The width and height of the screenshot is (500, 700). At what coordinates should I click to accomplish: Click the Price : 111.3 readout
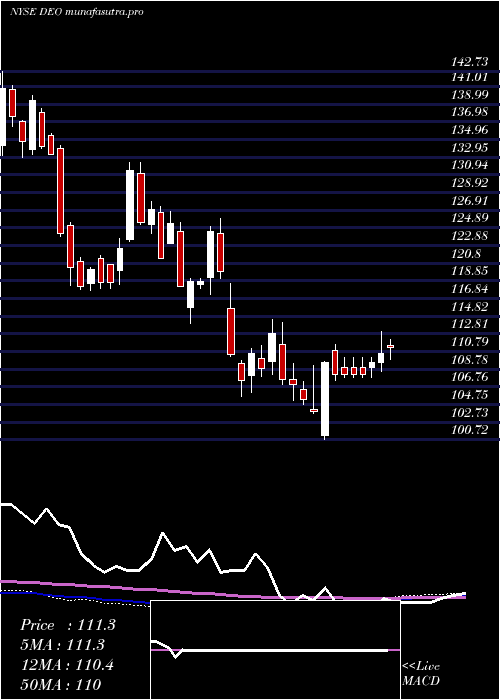point(68,625)
